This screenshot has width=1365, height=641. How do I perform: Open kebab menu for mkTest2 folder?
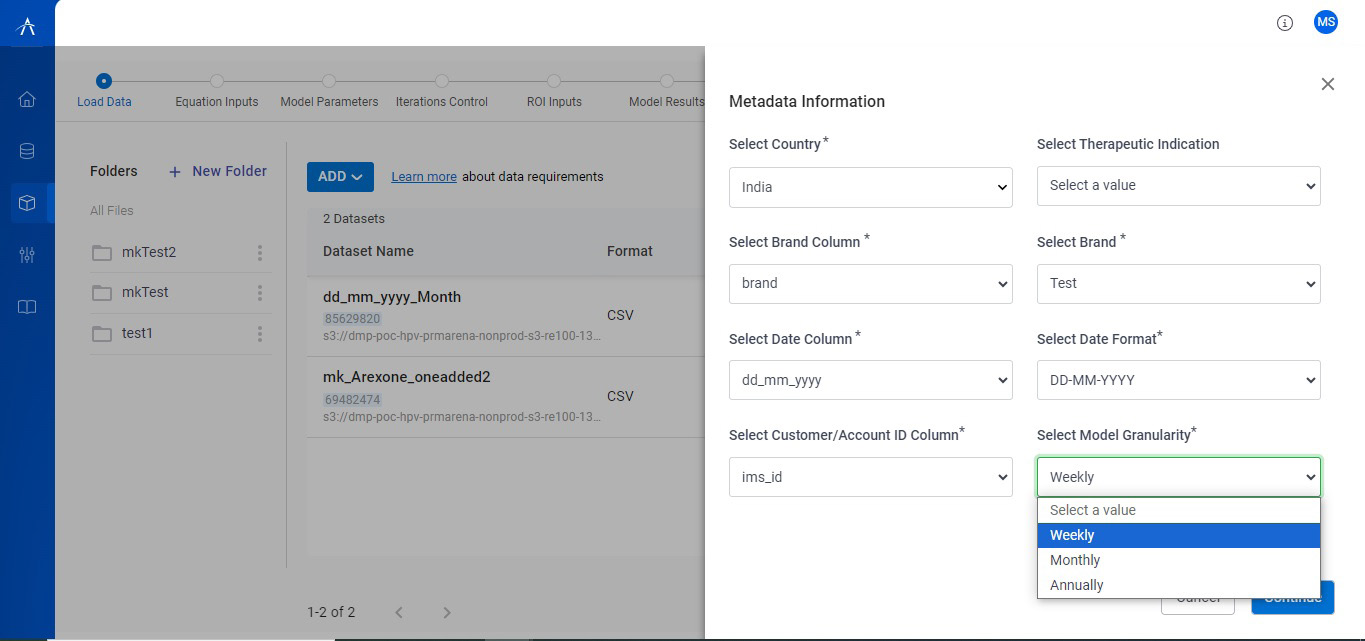(260, 253)
